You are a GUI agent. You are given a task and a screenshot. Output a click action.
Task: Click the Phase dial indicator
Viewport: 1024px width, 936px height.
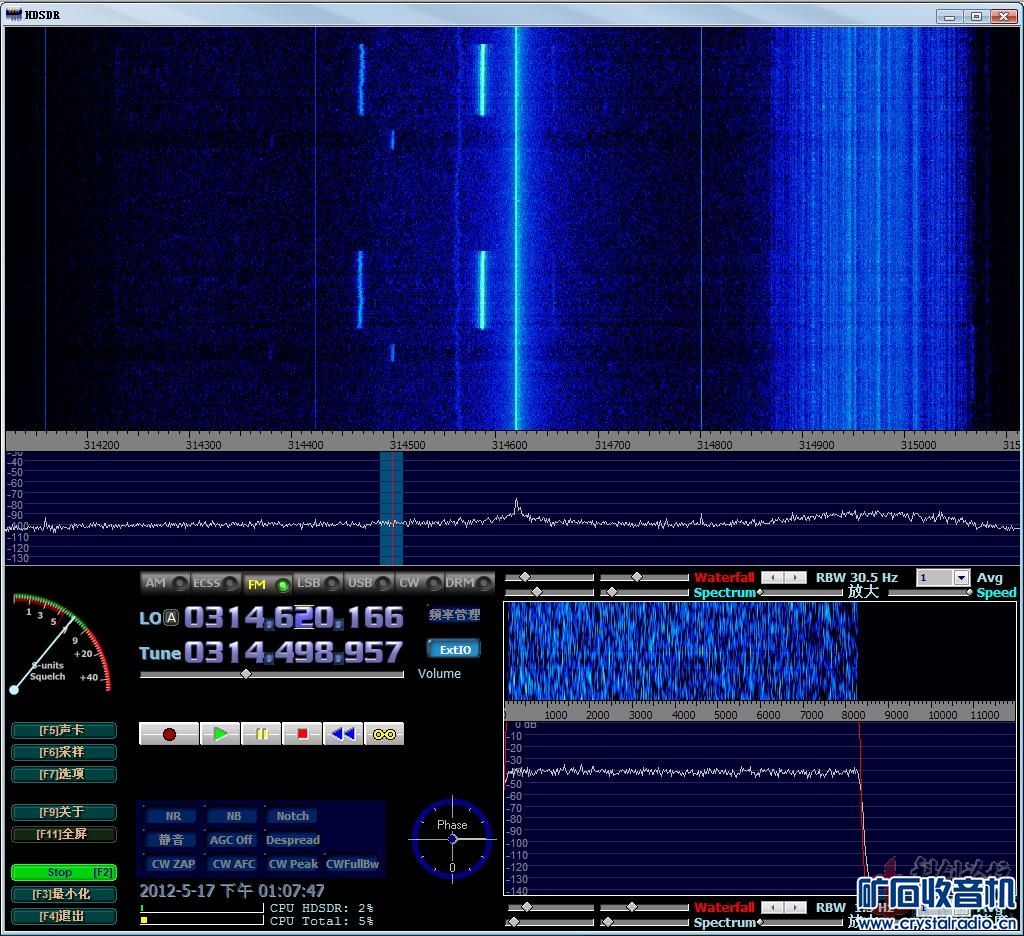452,838
